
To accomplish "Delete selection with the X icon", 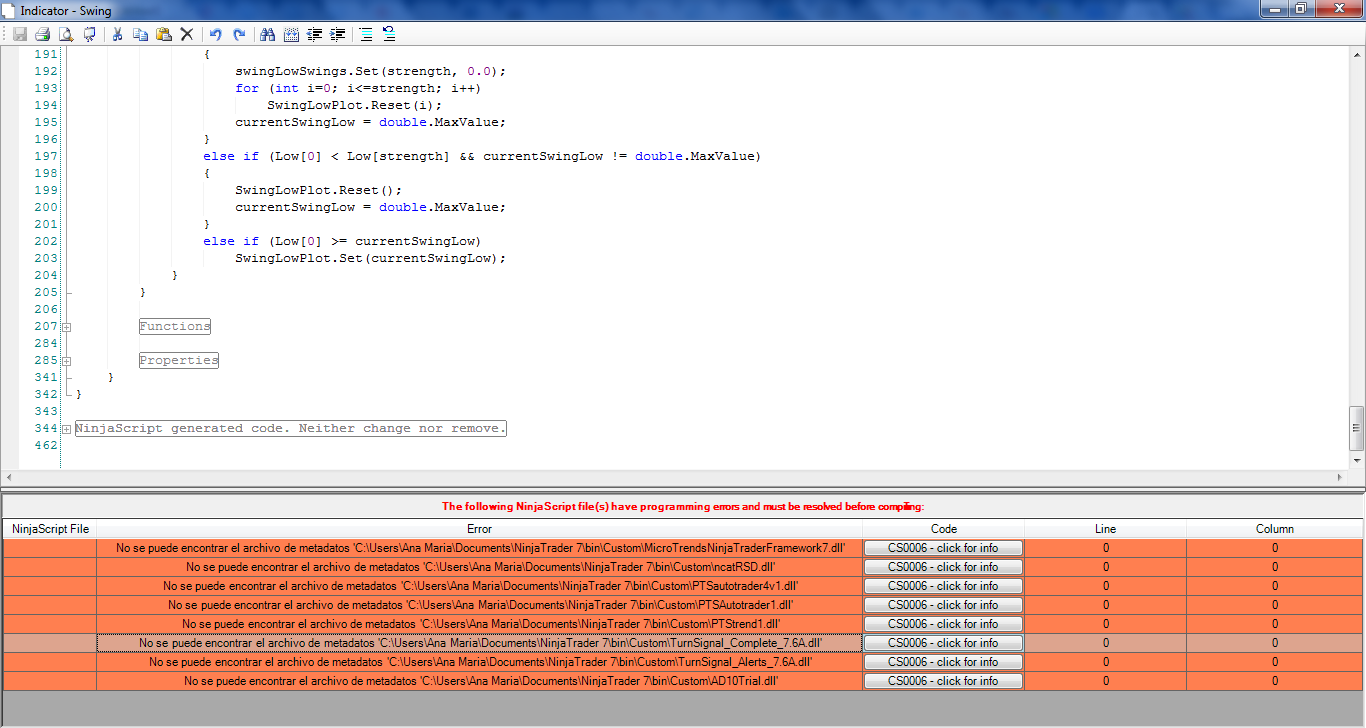I will tap(186, 34).
